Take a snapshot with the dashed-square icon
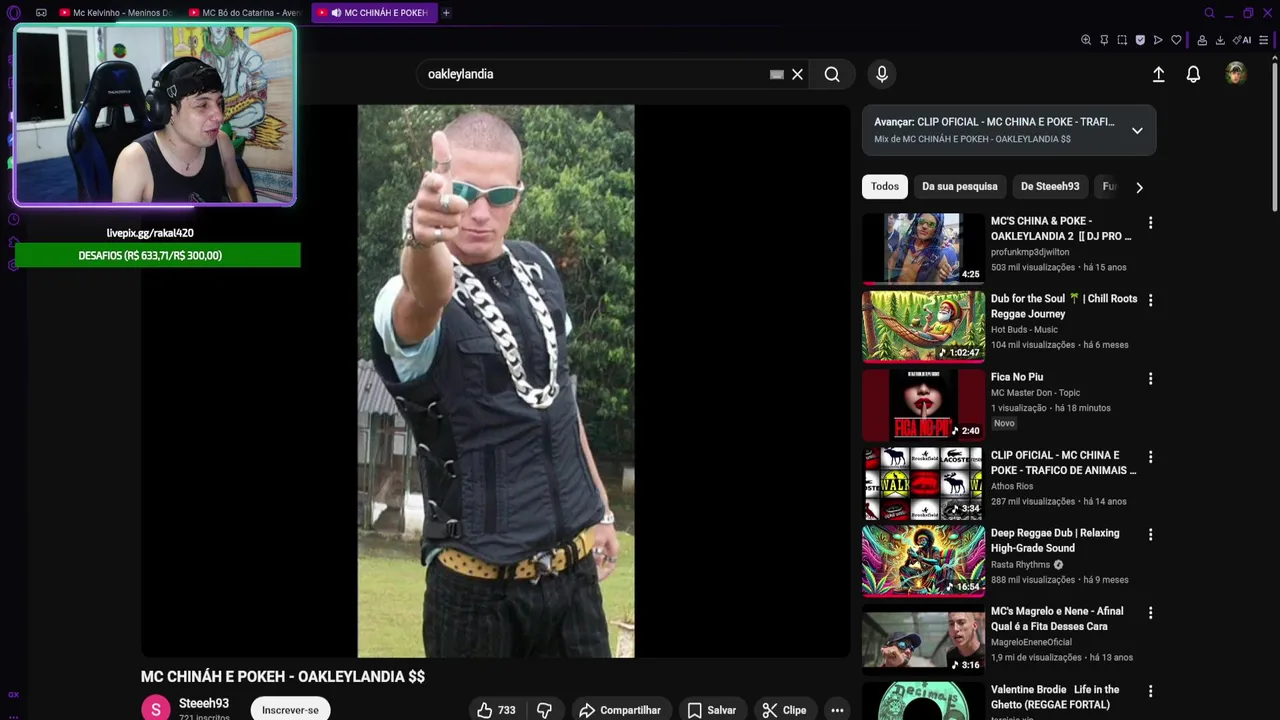 (1122, 40)
